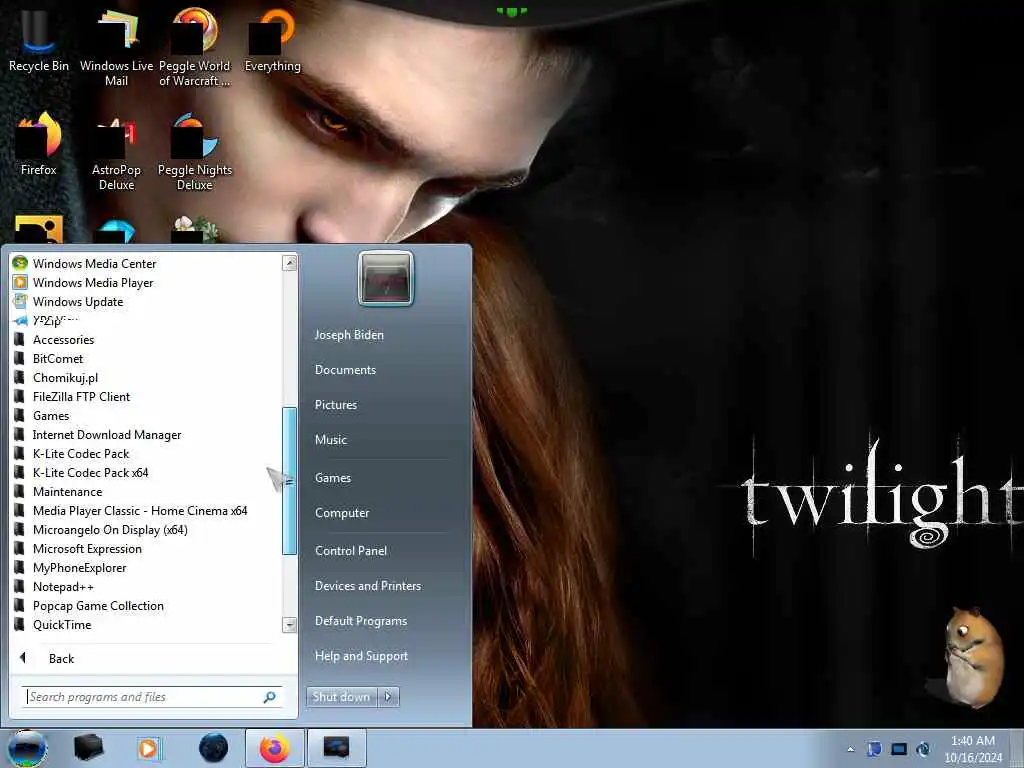
Task: Click the Windows Media Player icon in the programs list
Action: pyautogui.click(x=20, y=282)
